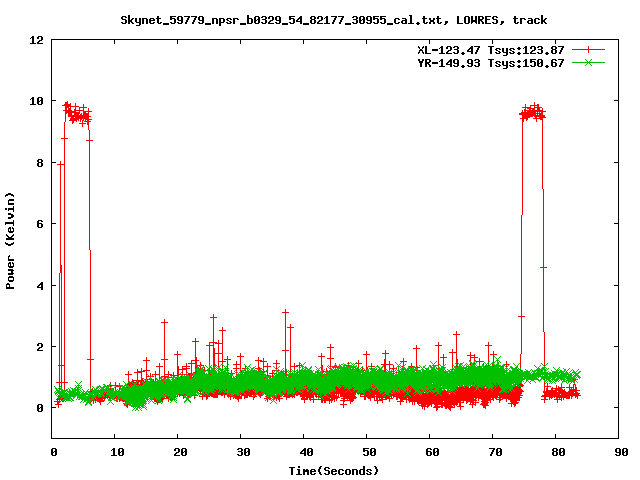The image size is (640, 480).
Task: Click the x-axis tick label 70
Action: click(x=496, y=452)
